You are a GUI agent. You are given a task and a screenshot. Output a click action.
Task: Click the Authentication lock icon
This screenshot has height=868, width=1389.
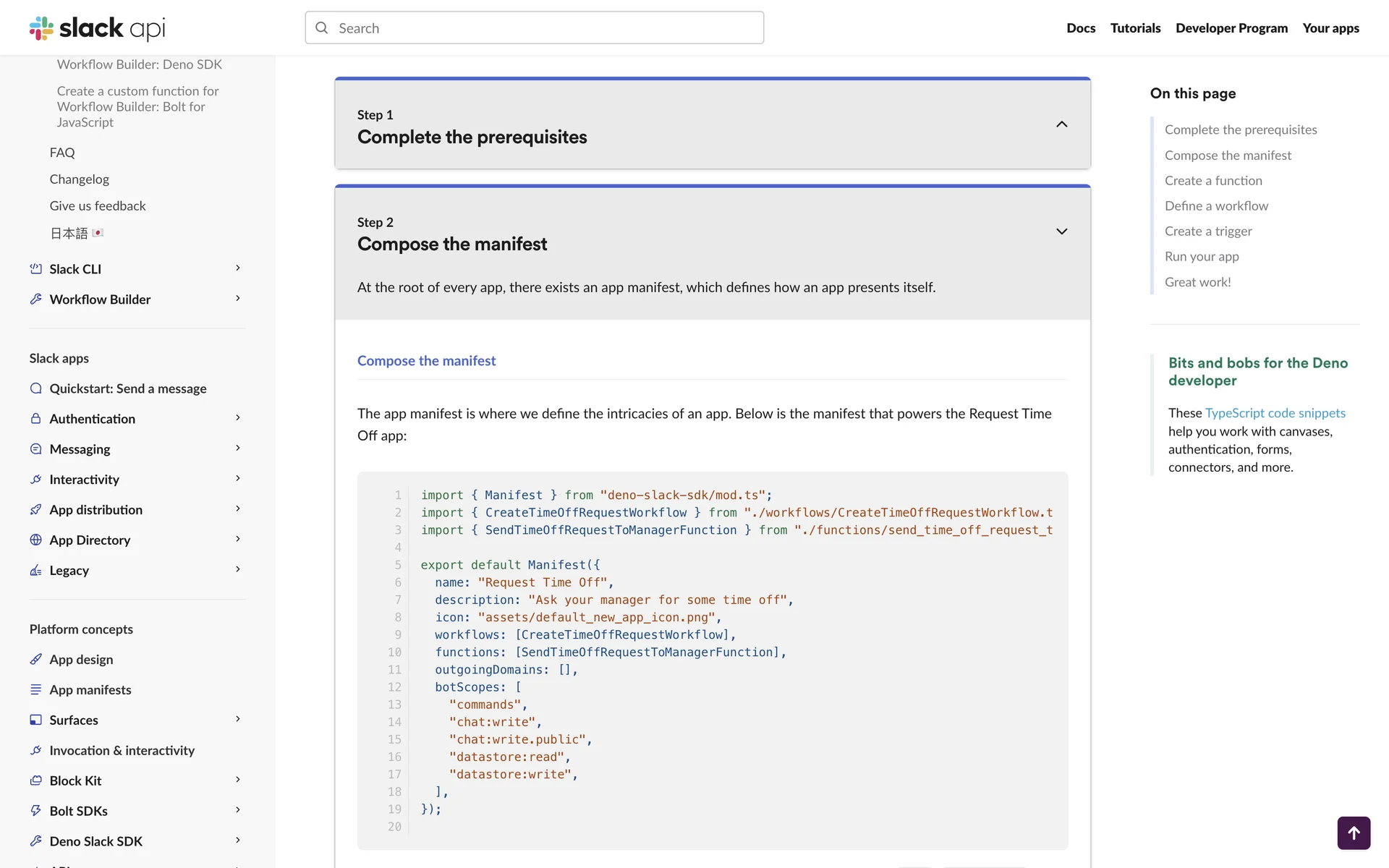[x=35, y=419]
